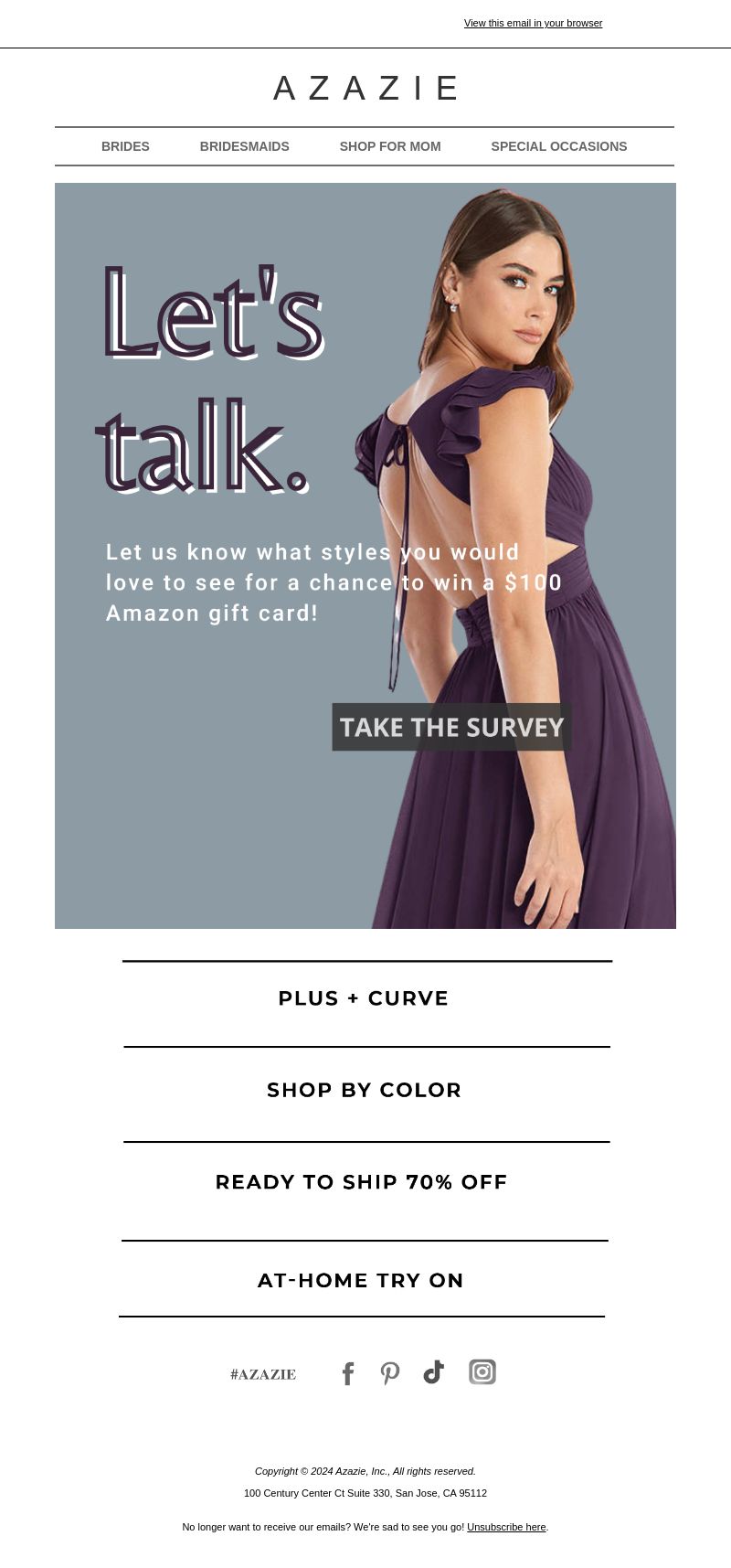Open At-Home Try On section
Screen dimensions: 731x1568
click(361, 1280)
